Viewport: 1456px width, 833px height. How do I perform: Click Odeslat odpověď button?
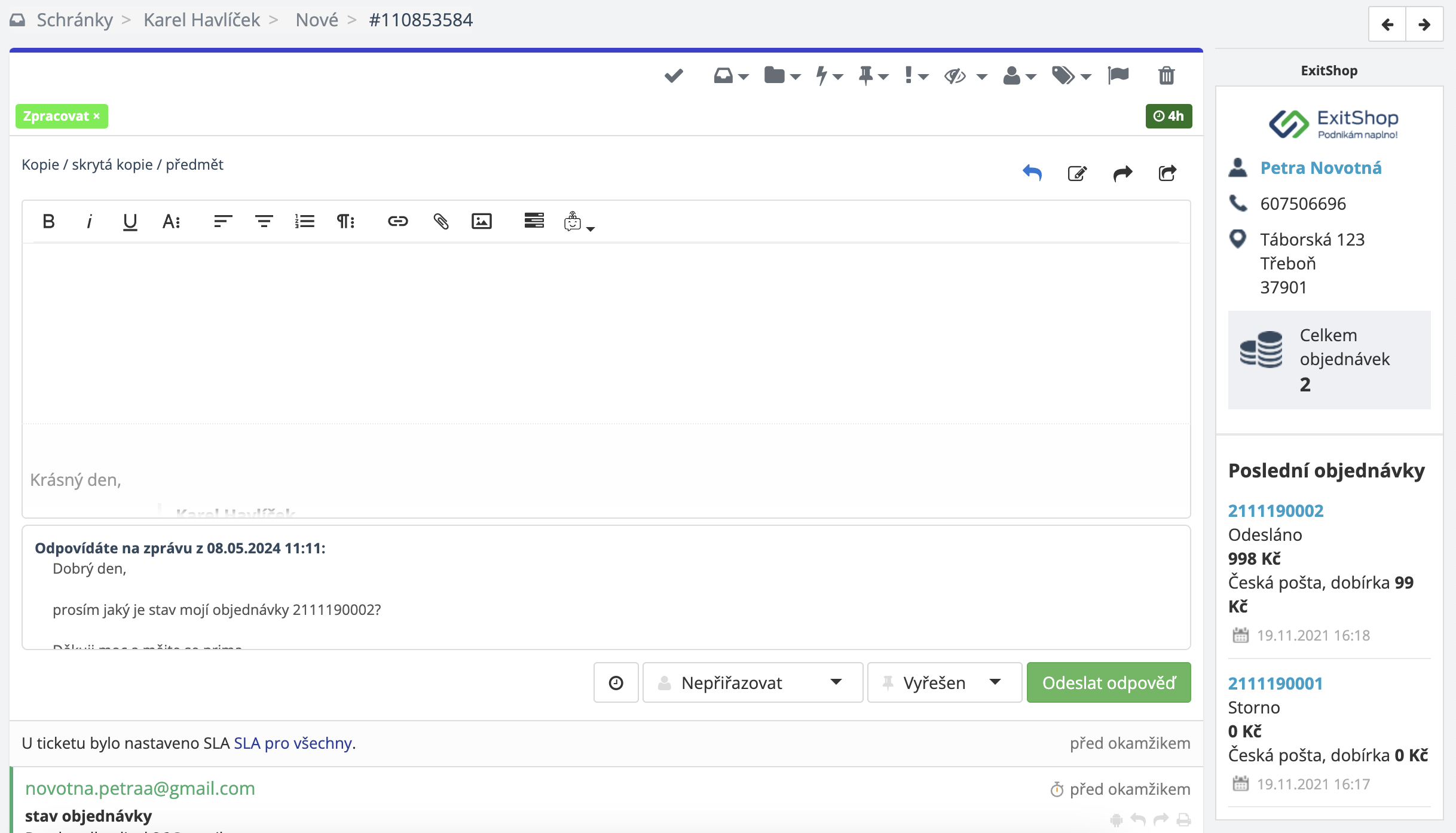coord(1109,682)
